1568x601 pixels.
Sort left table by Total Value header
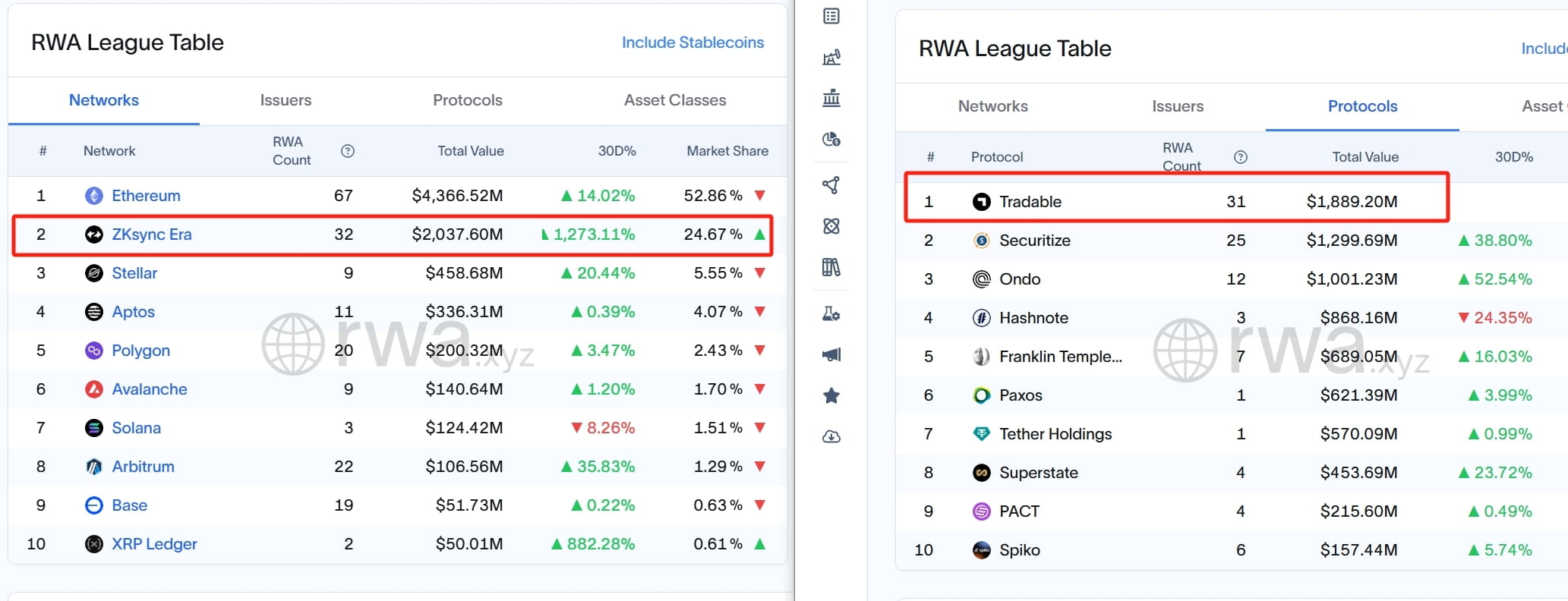(x=471, y=151)
